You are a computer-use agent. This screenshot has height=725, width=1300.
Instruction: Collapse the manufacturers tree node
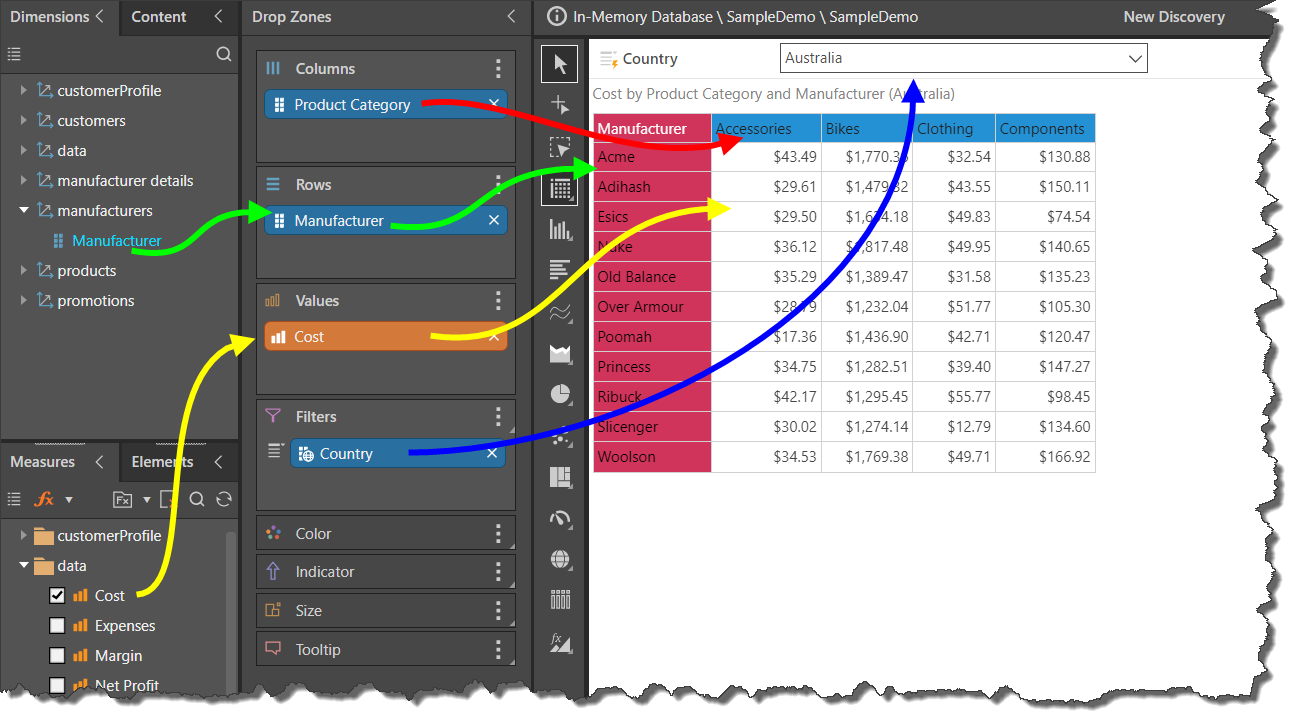tap(24, 211)
